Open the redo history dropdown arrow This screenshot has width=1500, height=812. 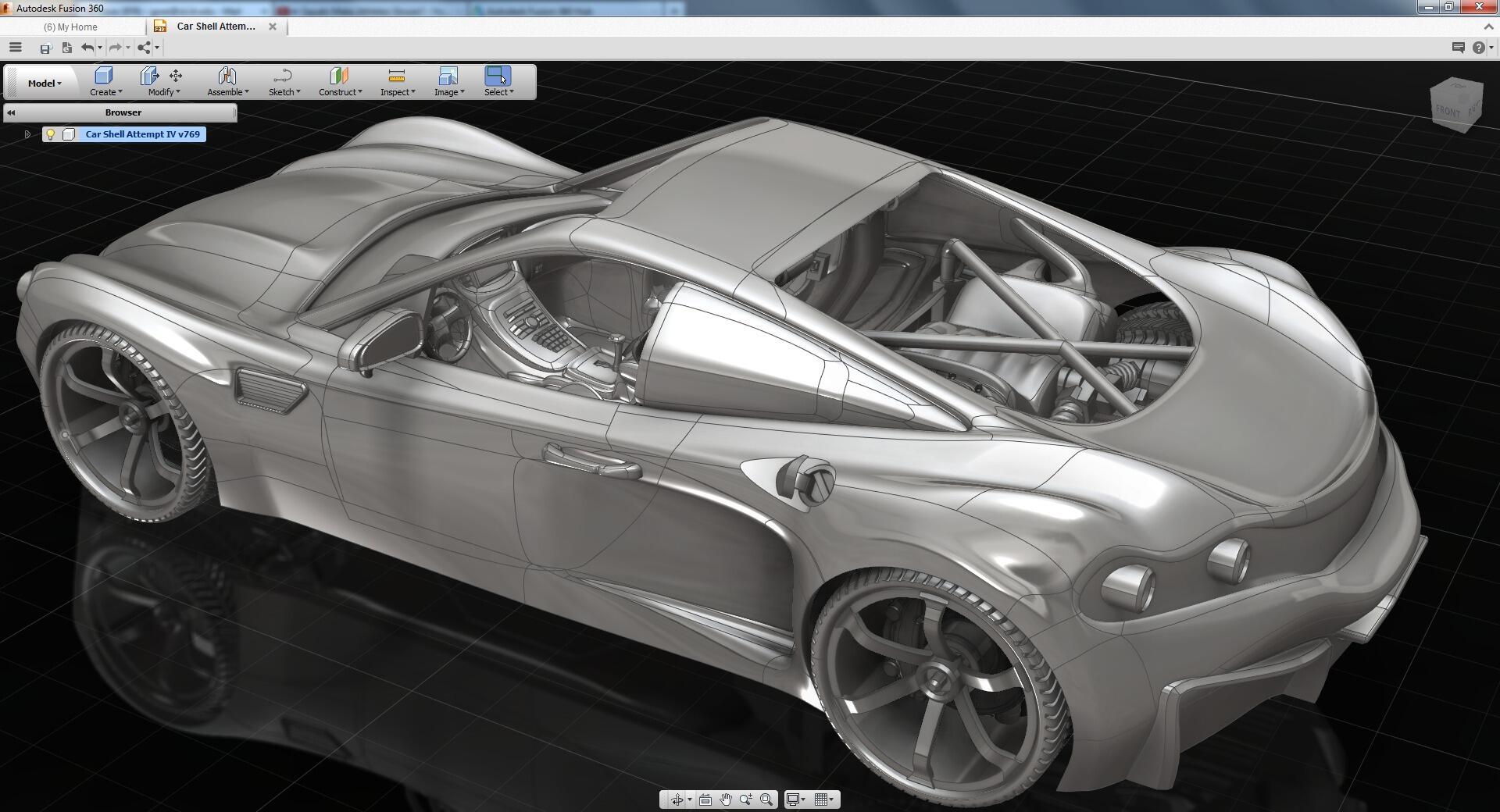point(127,48)
